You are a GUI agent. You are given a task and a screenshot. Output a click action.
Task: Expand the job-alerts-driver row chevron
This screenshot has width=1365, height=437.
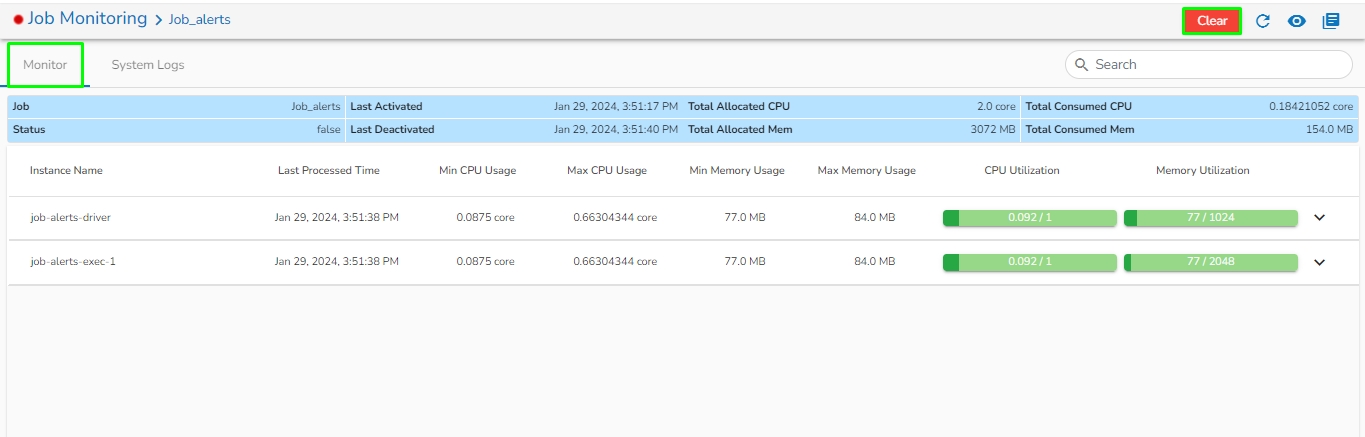(1319, 217)
